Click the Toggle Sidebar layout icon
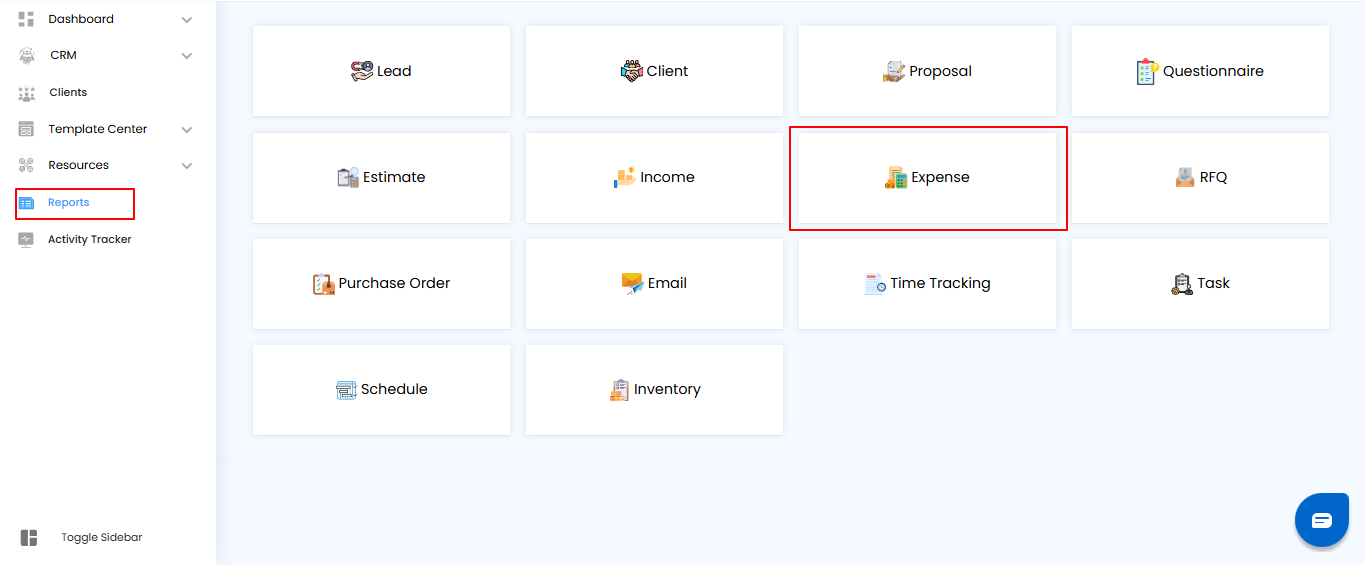Screen dimensions: 1365x565 pos(29,538)
